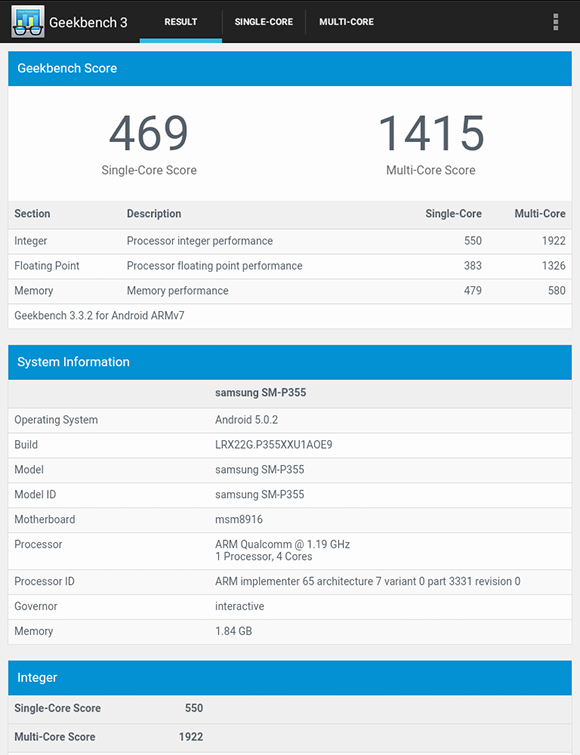
Task: Open the MULTI-CORE tab
Action: 347,22
